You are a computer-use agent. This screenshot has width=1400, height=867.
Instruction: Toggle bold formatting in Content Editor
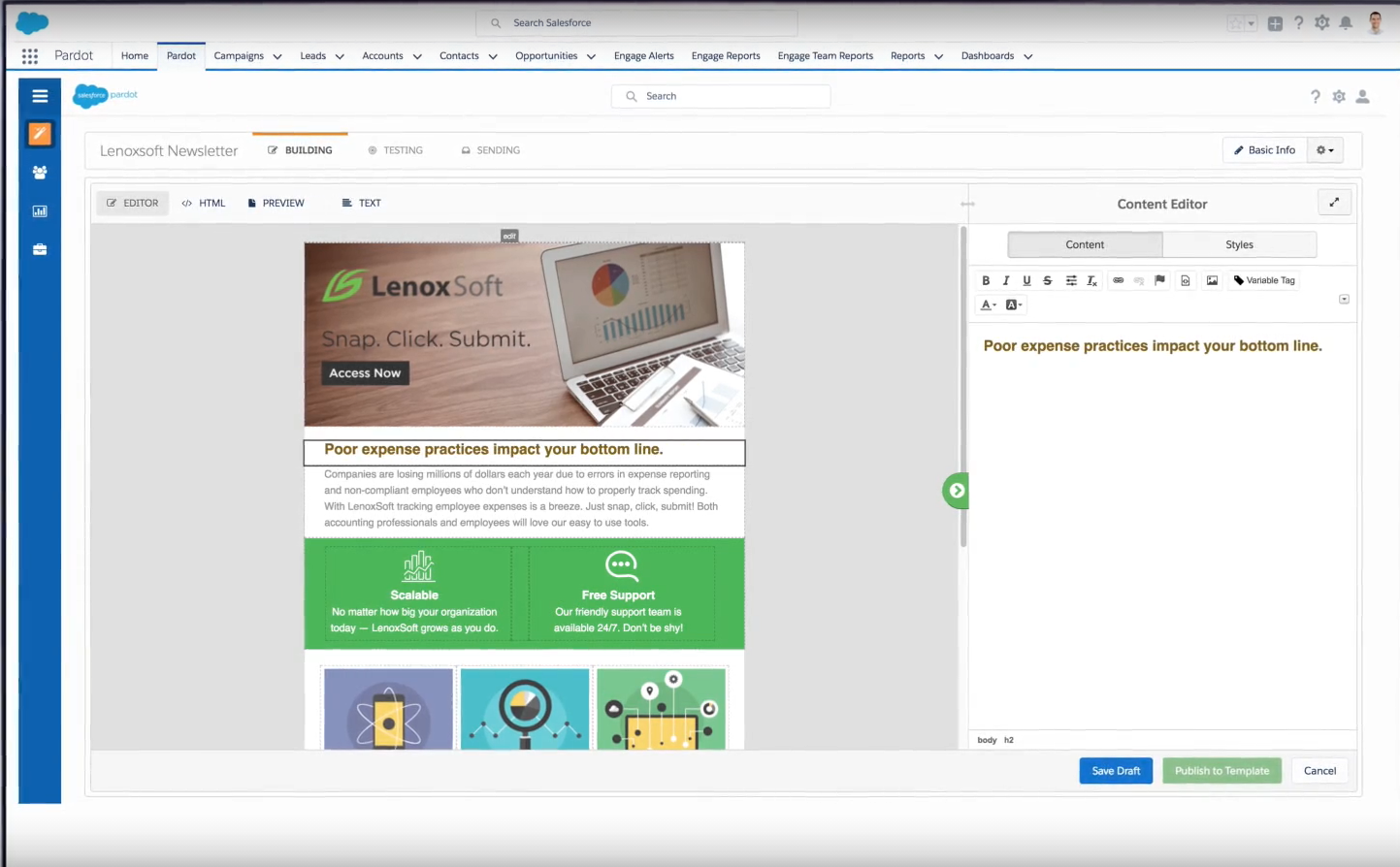[x=986, y=280]
